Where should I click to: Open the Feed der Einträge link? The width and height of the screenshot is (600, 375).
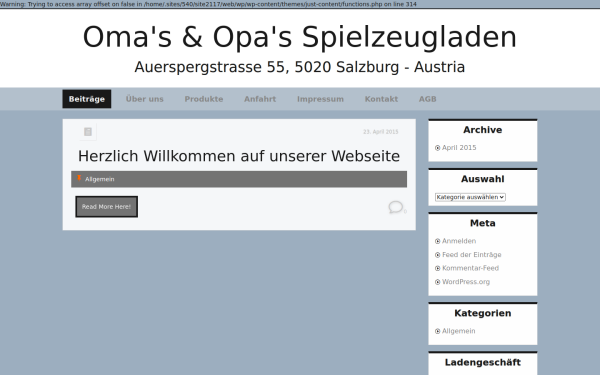[471, 254]
